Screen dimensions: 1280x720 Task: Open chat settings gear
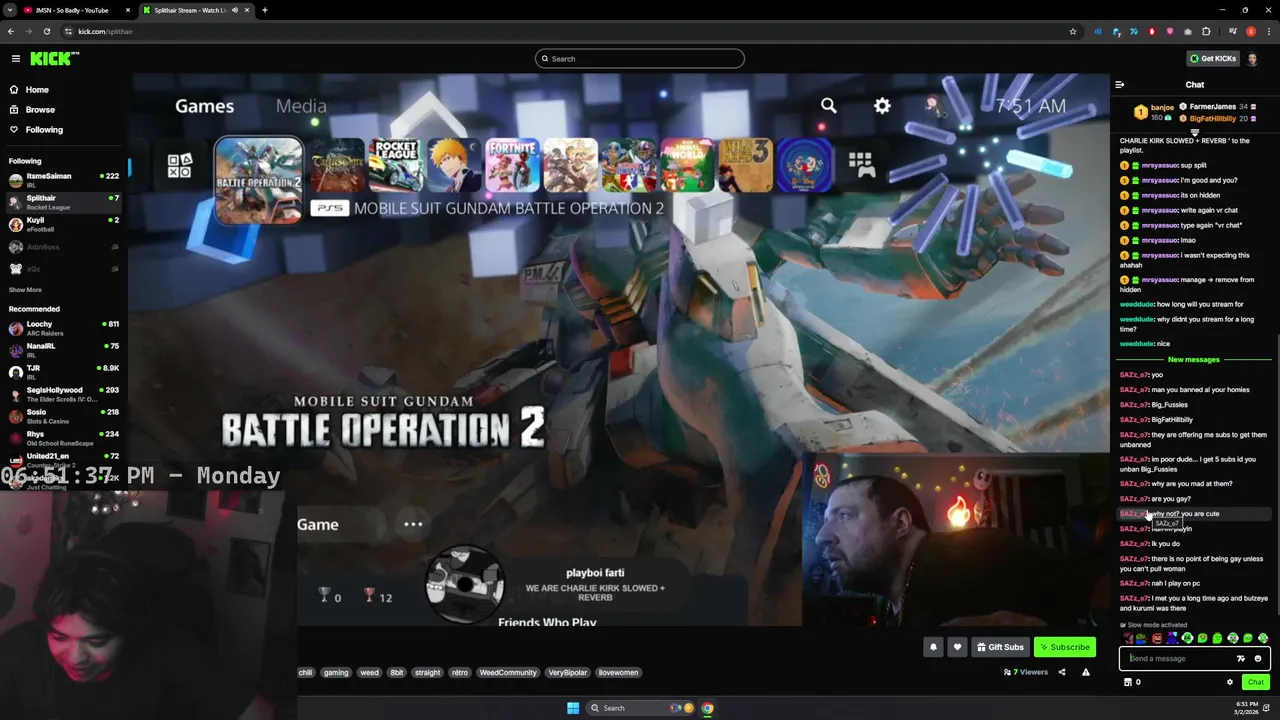point(1230,682)
